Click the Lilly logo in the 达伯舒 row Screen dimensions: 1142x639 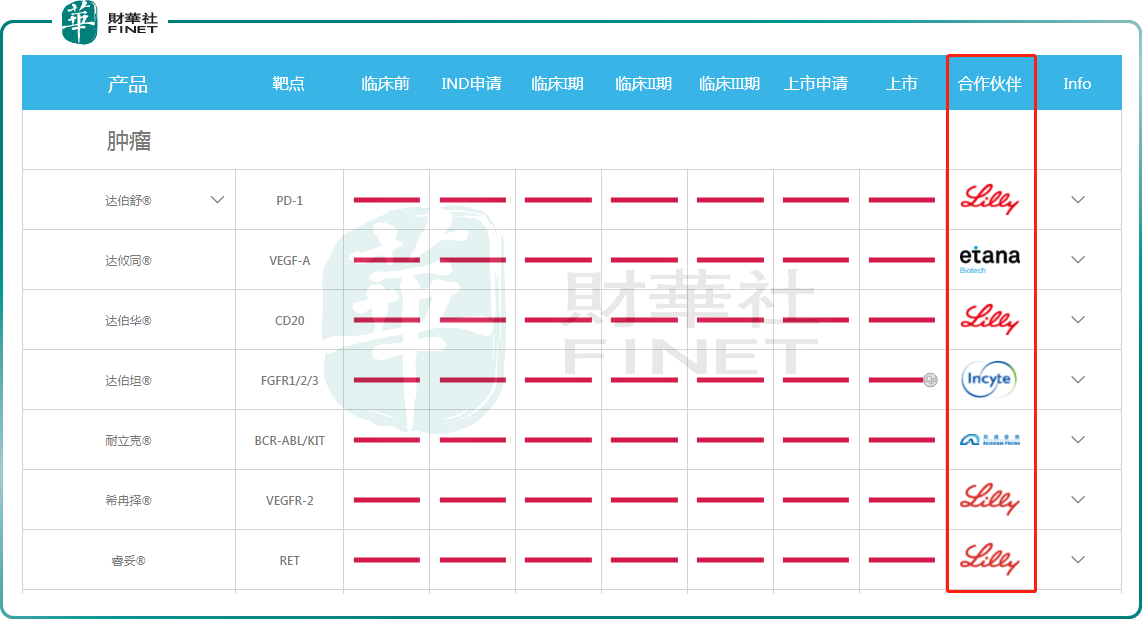[x=989, y=200]
